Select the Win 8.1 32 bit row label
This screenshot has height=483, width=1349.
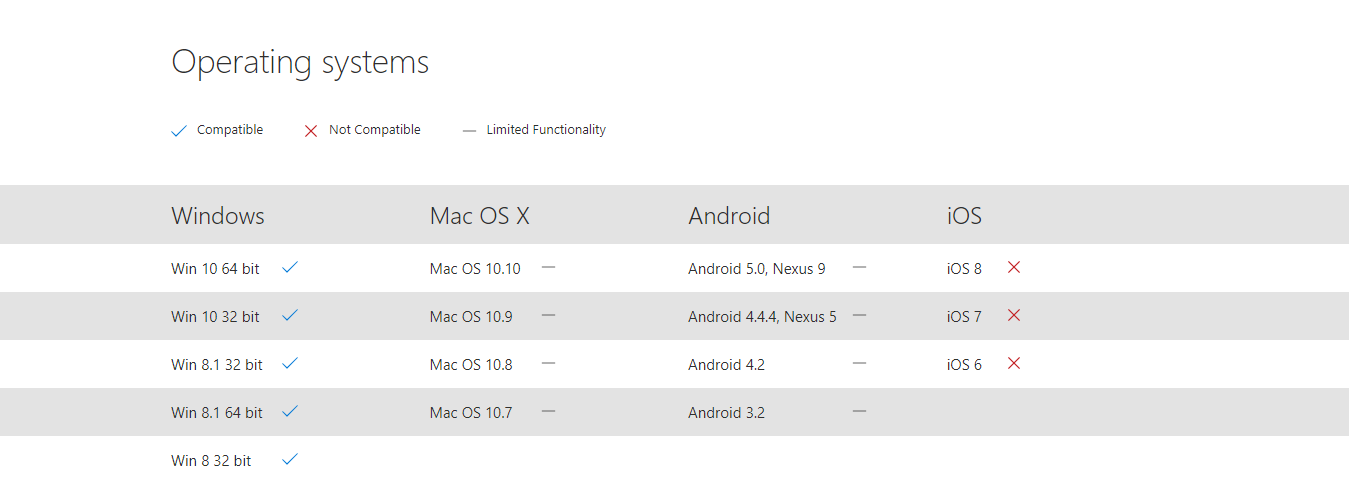click(x=217, y=364)
